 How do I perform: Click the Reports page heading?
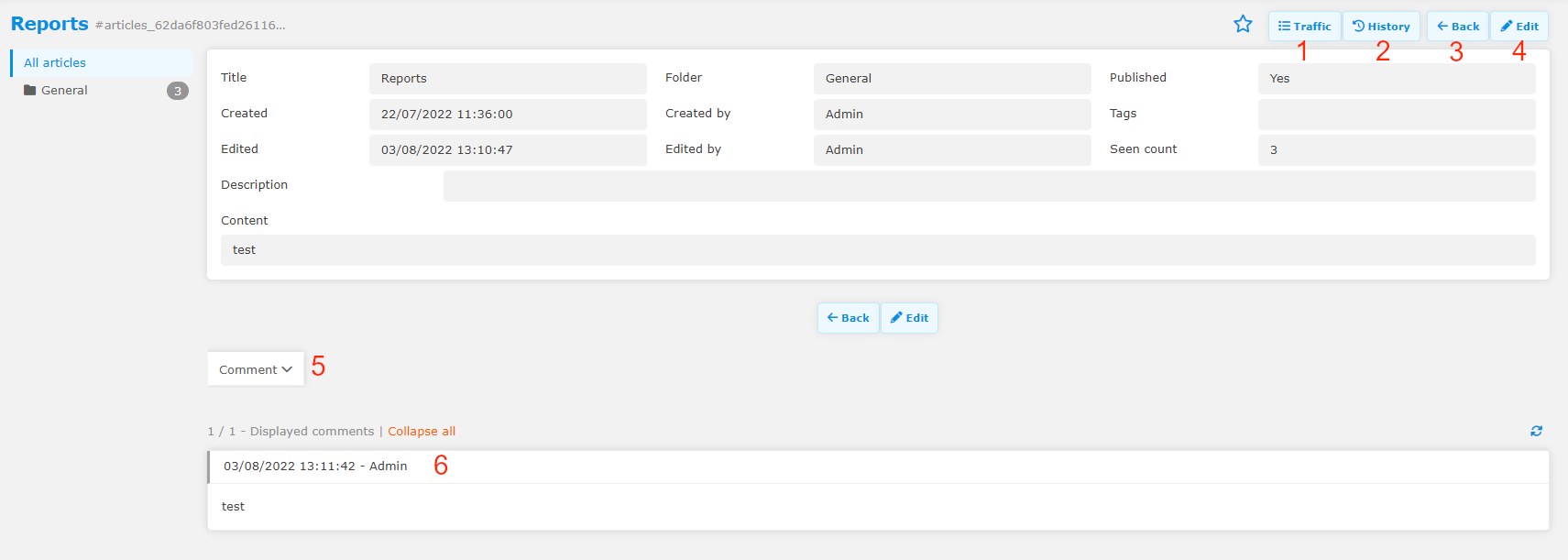[49, 24]
